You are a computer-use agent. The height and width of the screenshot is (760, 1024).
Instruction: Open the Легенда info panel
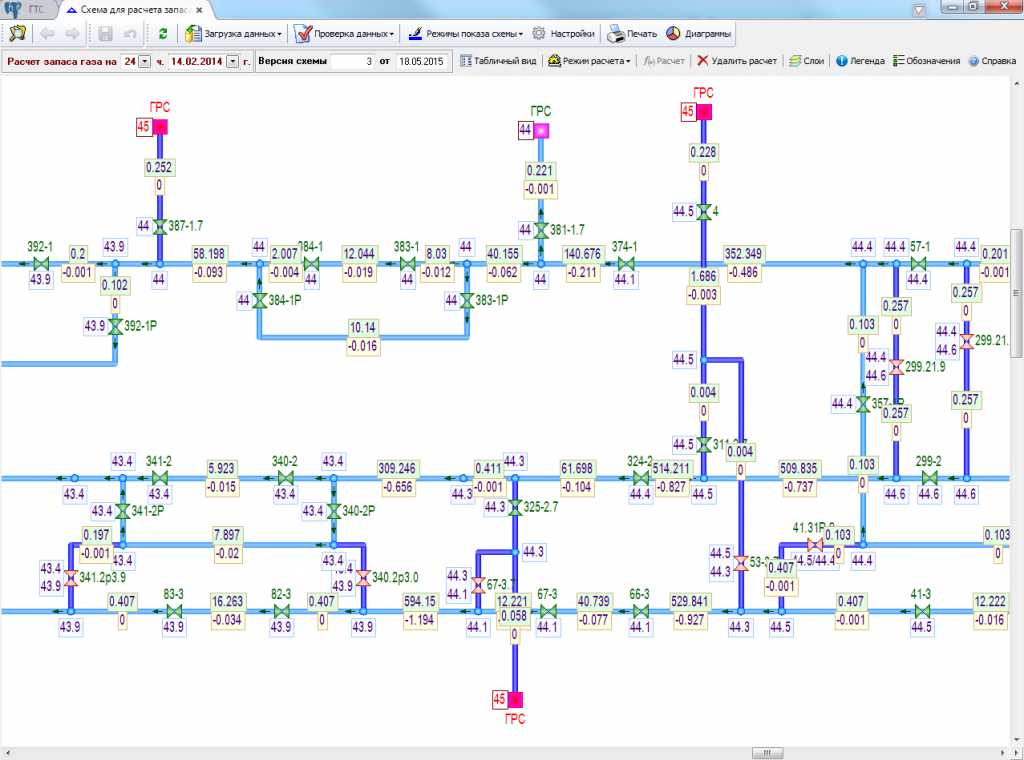point(859,61)
